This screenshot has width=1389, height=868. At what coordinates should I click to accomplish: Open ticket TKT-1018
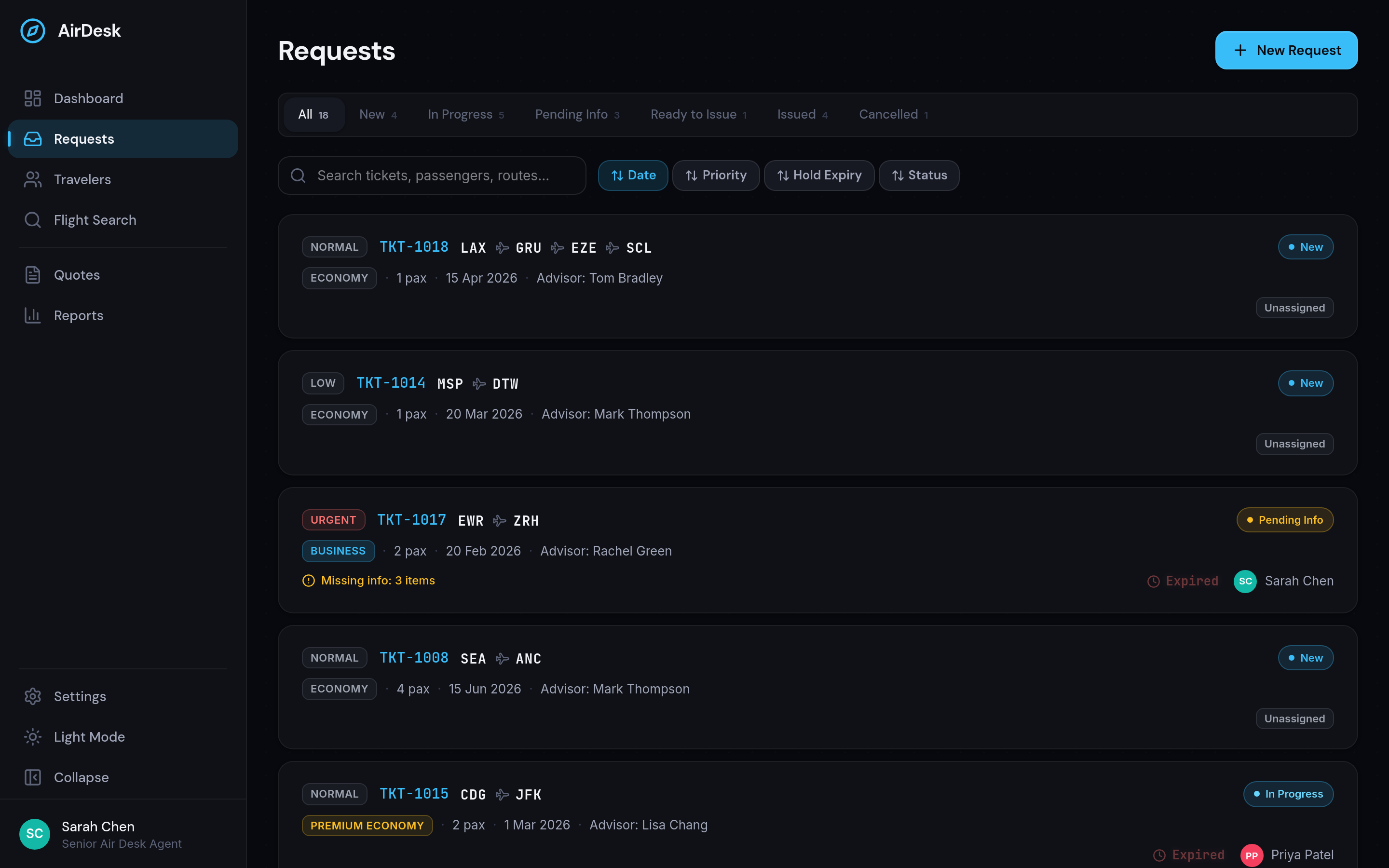tap(414, 247)
